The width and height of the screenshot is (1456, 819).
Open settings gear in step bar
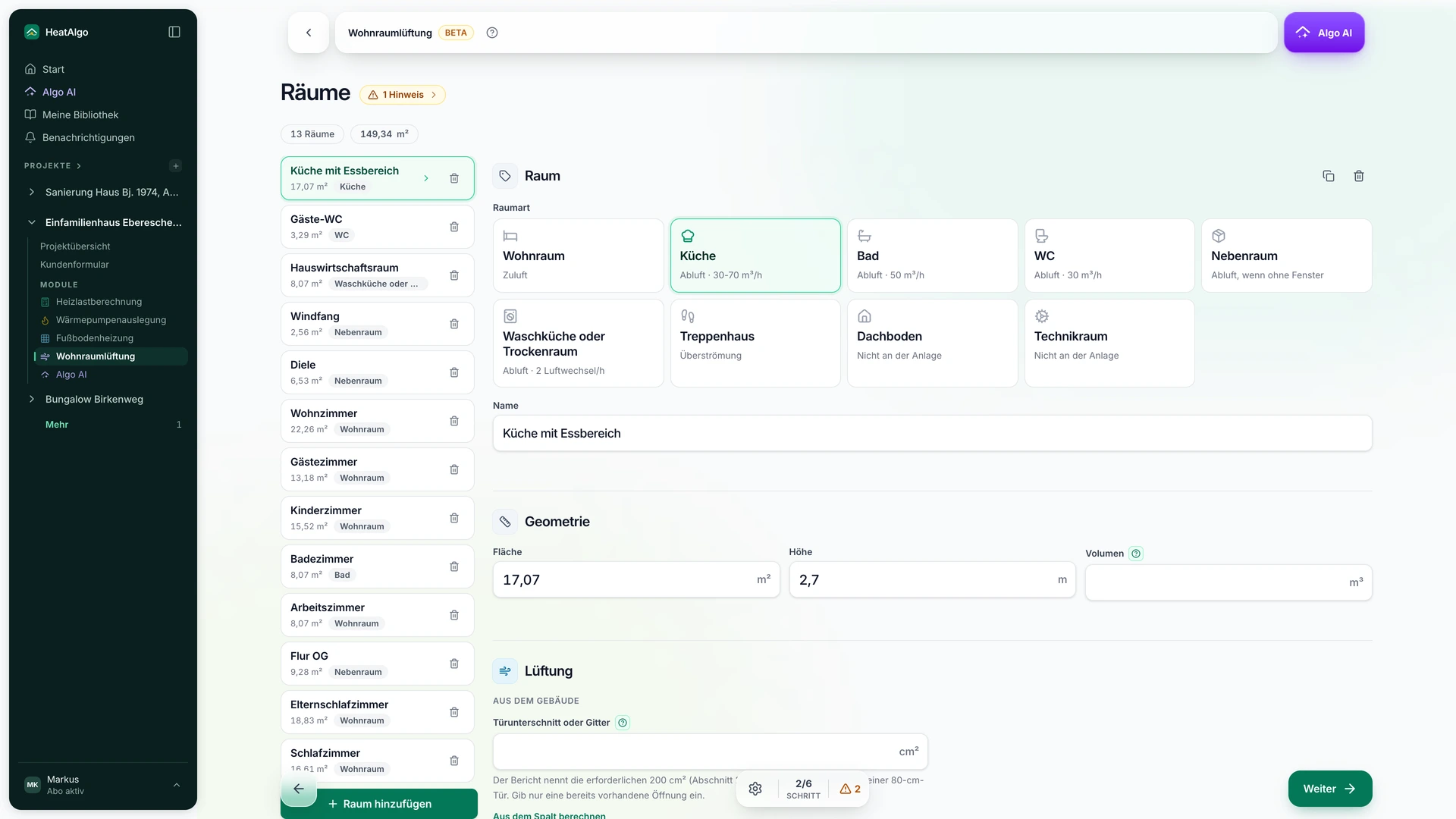coord(755,789)
